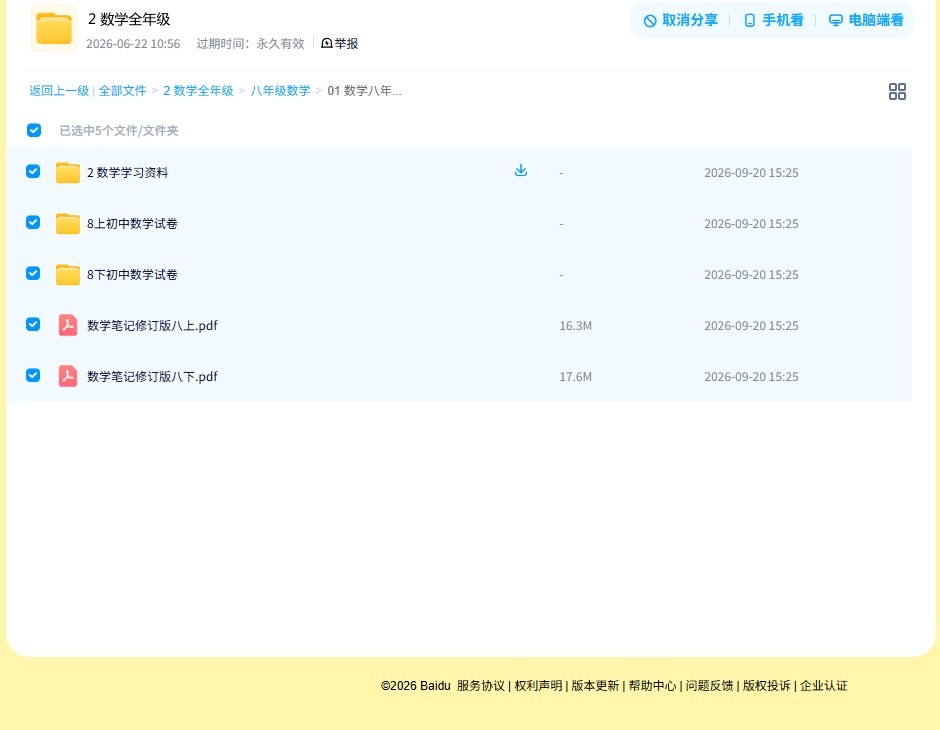Click the 权利声明 footer link
The height and width of the screenshot is (730, 940).
coord(538,686)
